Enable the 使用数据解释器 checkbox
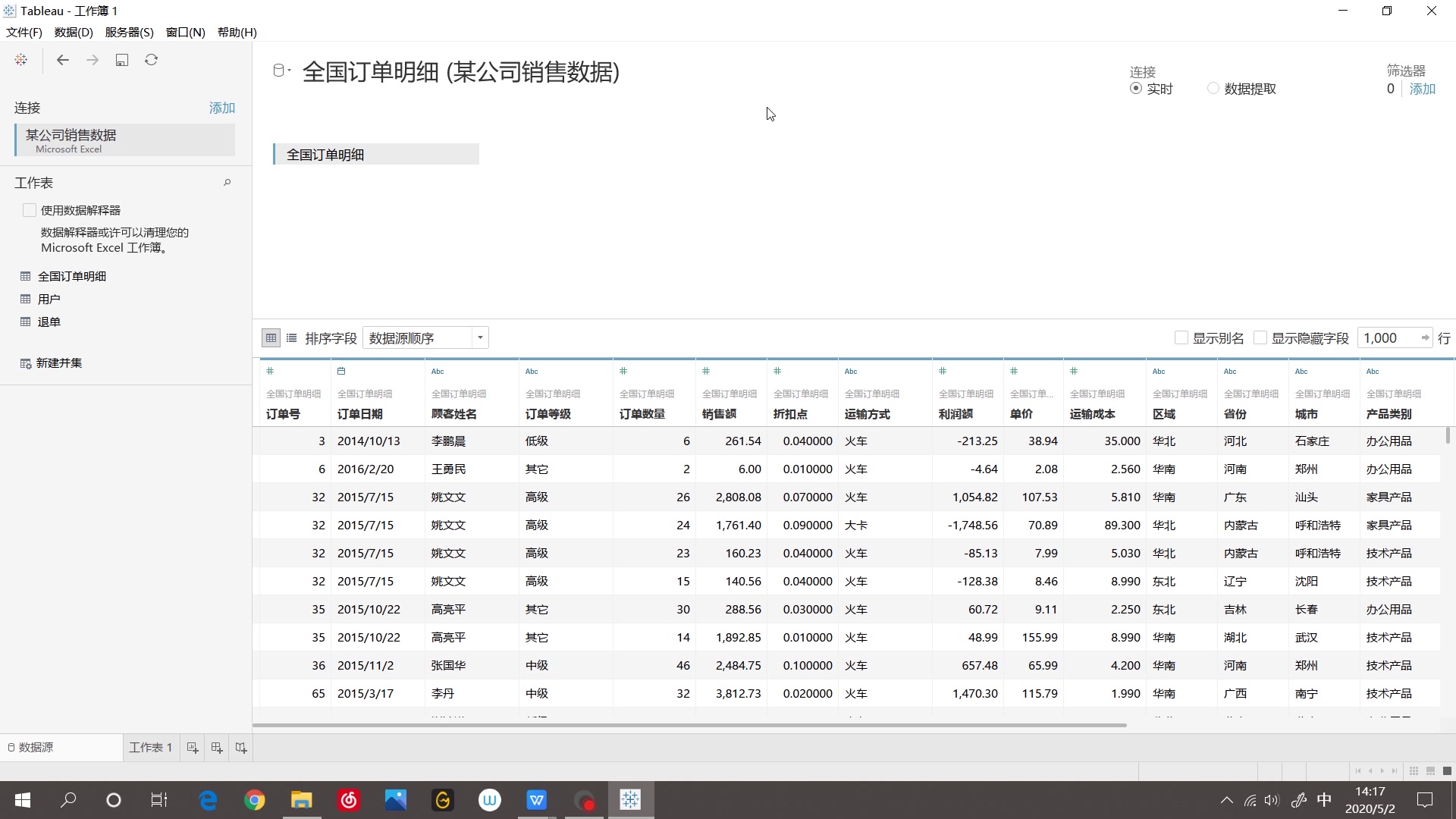1456x819 pixels. (x=29, y=210)
